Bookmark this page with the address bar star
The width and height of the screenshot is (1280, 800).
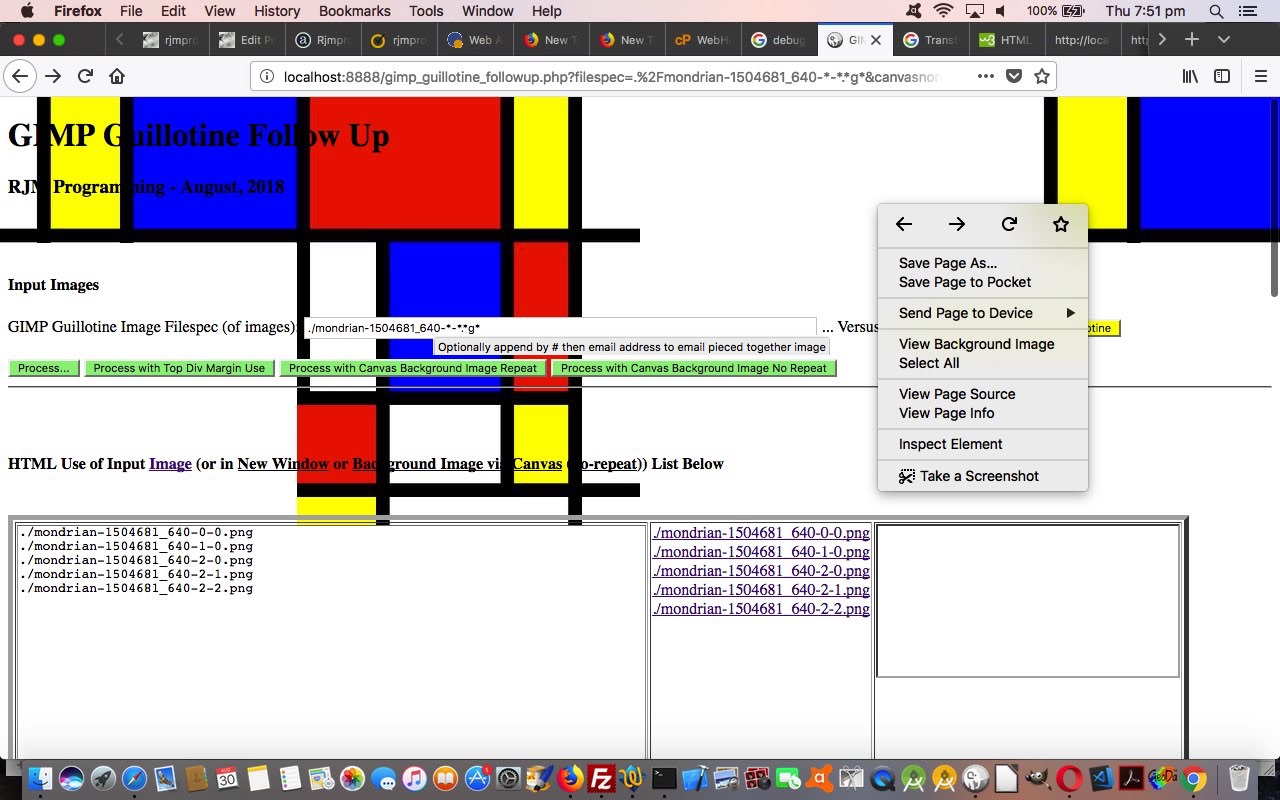tap(1042, 76)
